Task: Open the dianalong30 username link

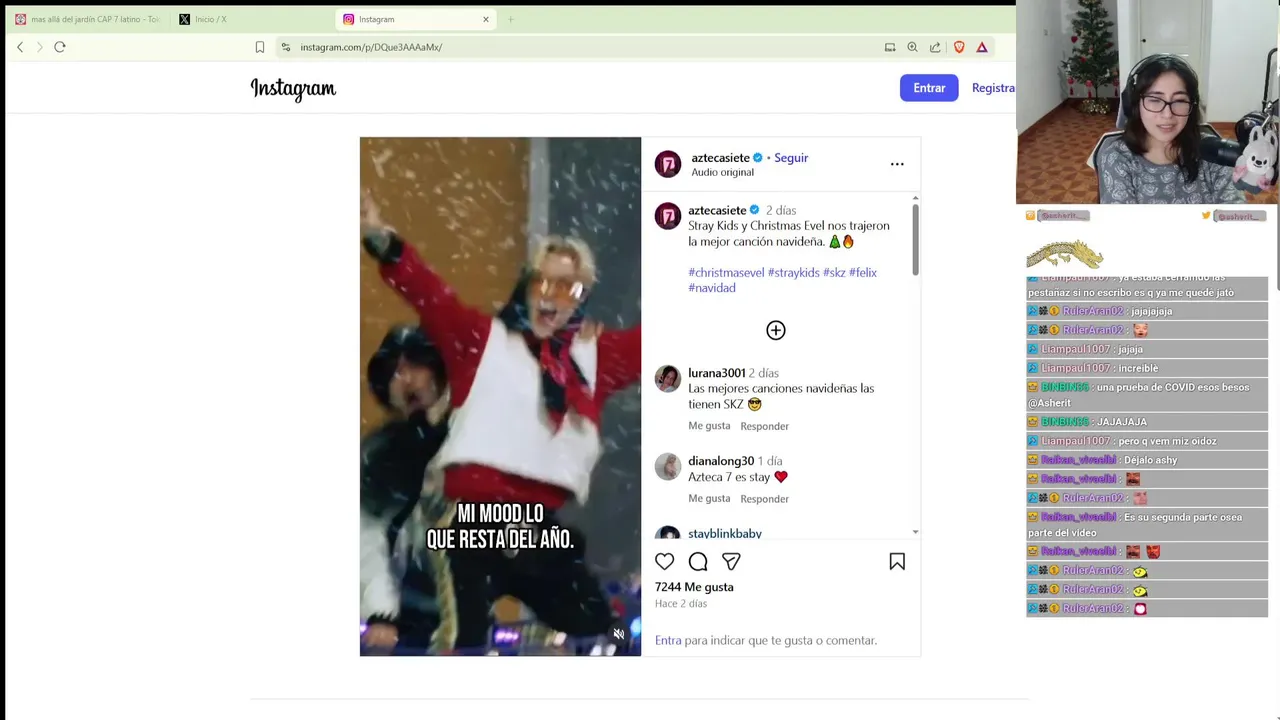Action: coord(721,461)
